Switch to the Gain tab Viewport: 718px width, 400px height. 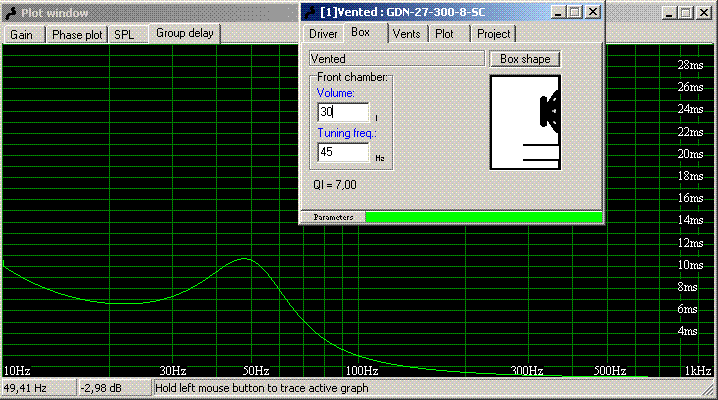point(22,34)
